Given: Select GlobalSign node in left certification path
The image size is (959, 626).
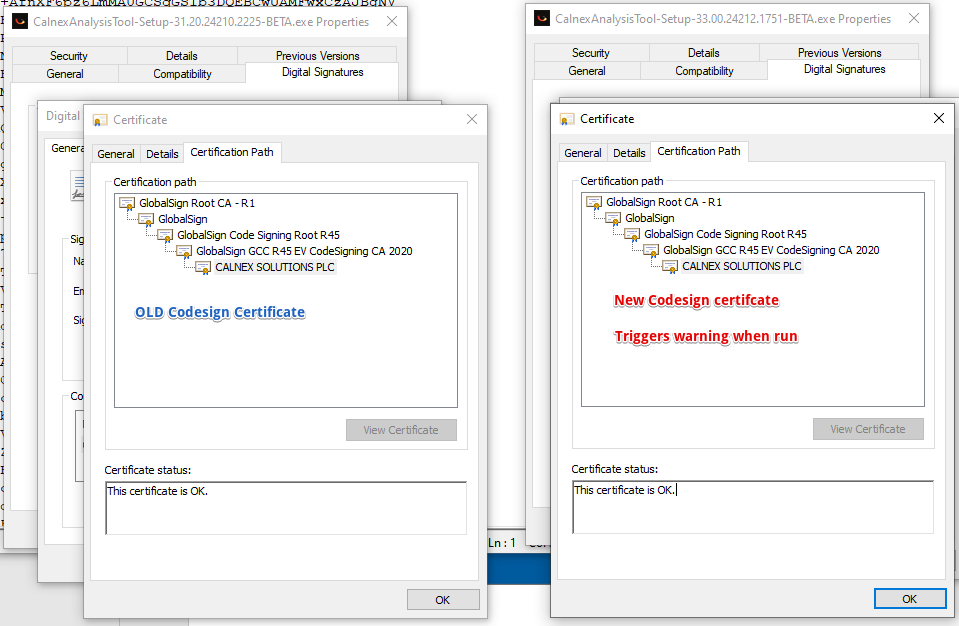Looking at the screenshot, I should [x=182, y=219].
